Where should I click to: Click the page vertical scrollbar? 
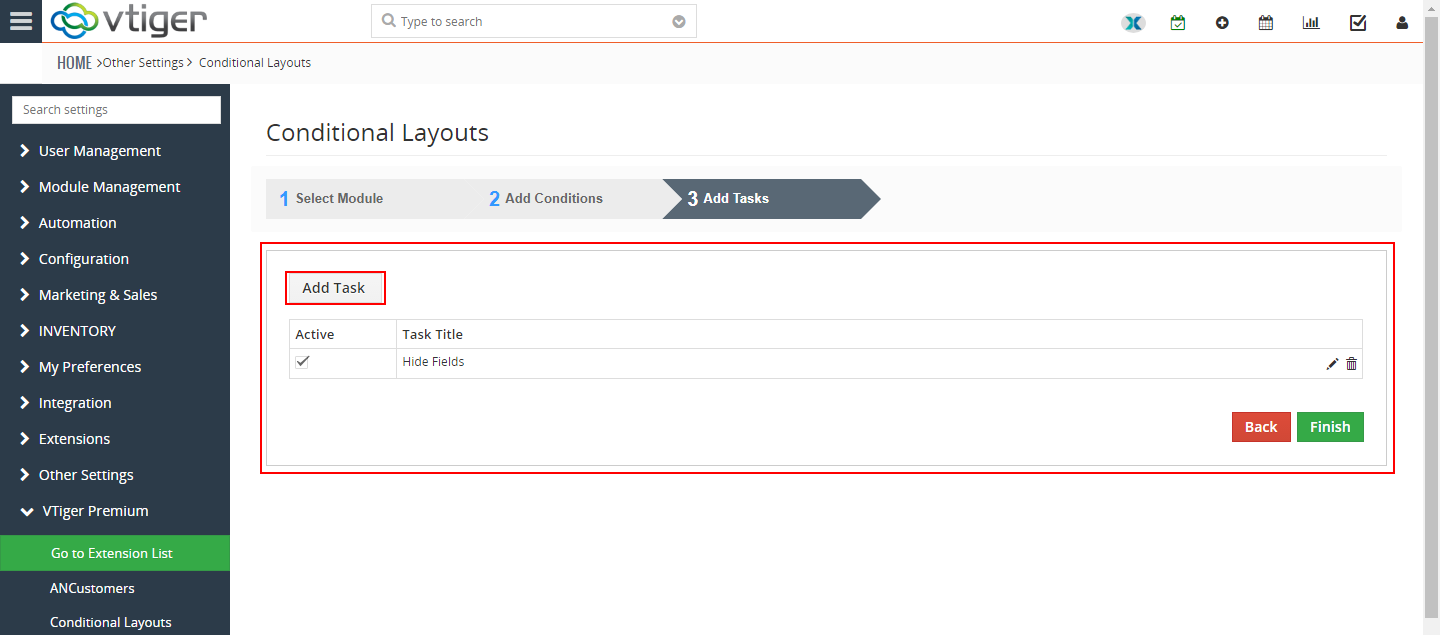pos(1431,317)
